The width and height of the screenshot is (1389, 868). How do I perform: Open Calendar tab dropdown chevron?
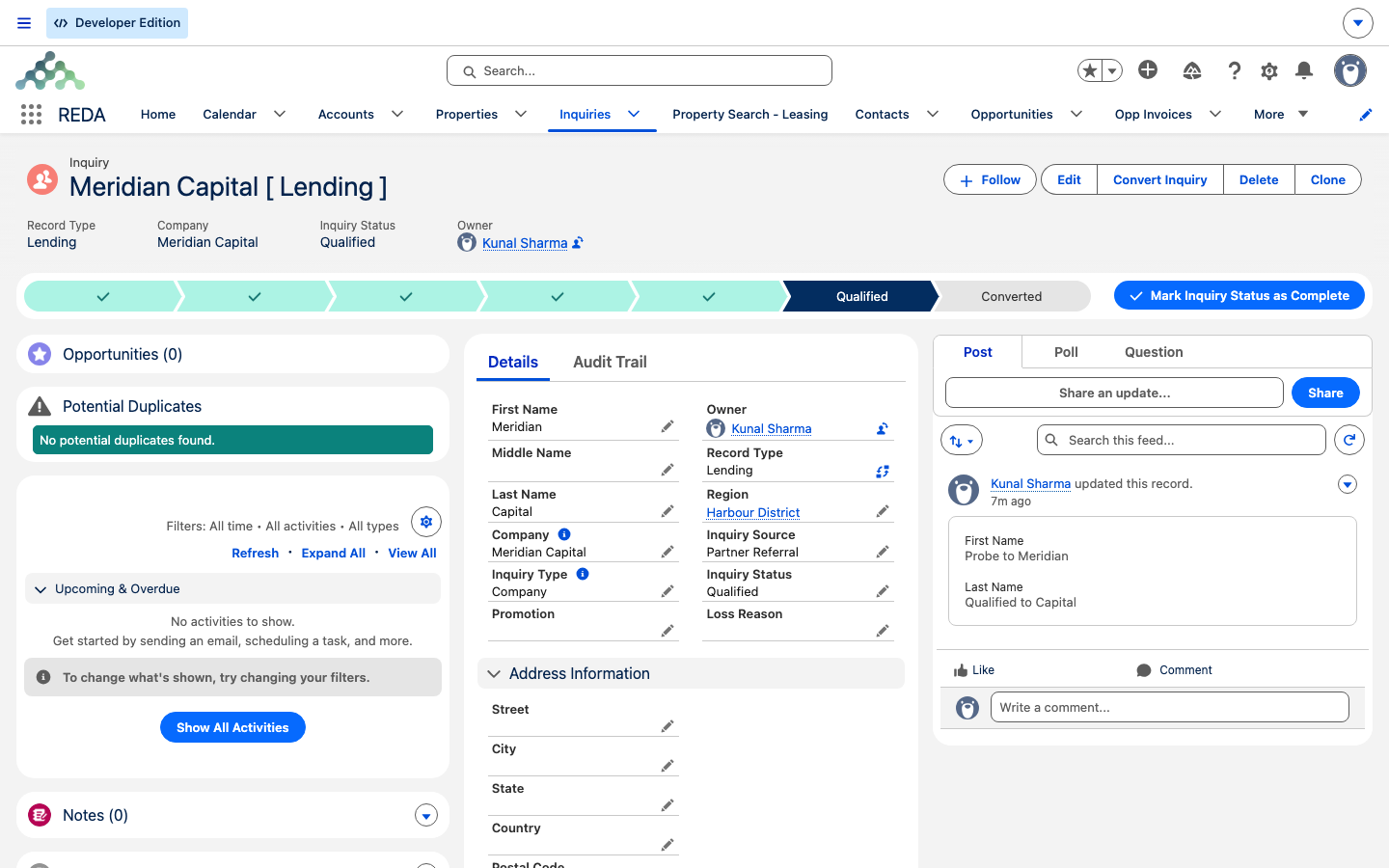[x=280, y=114]
